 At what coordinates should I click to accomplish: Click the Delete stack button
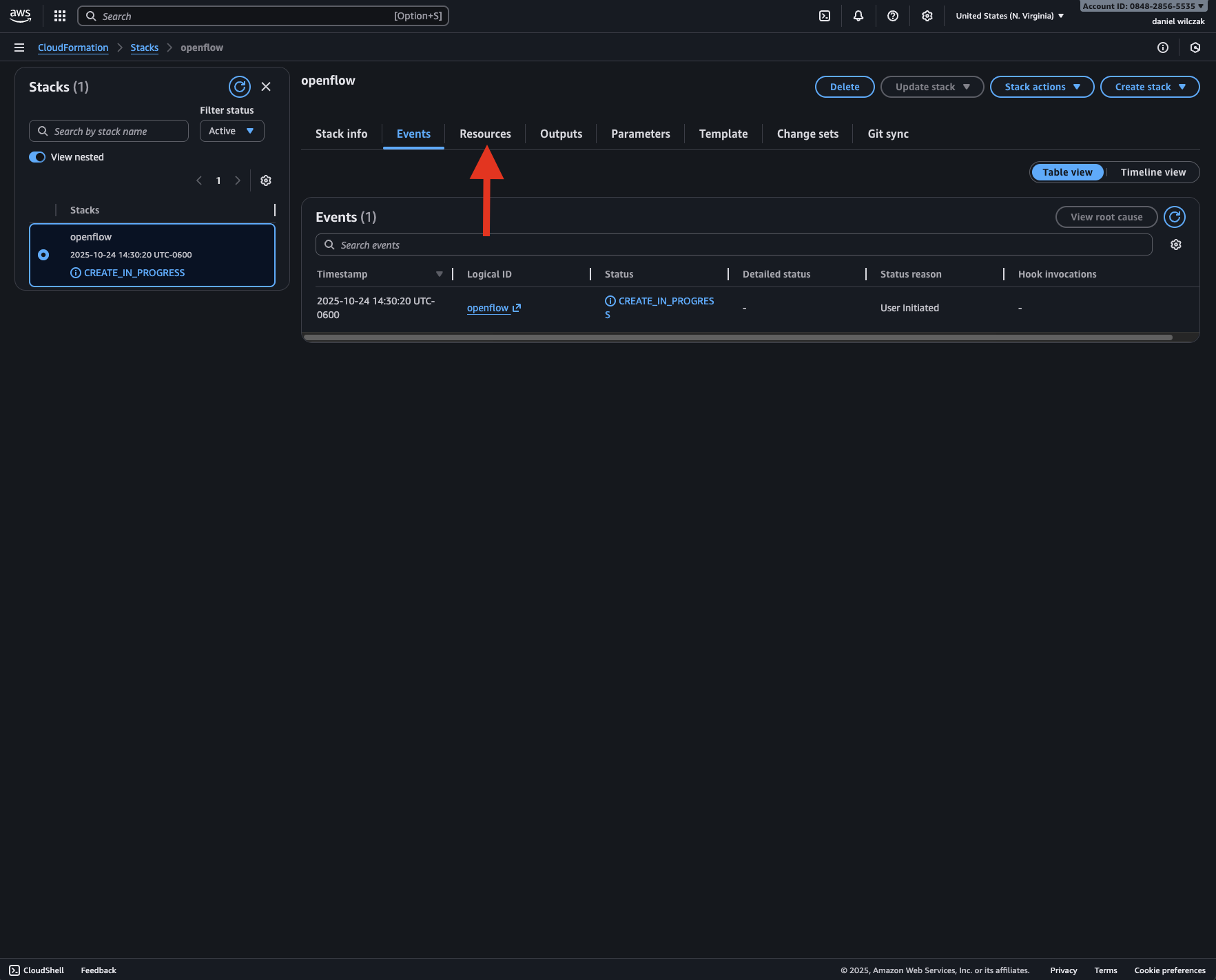click(x=845, y=87)
